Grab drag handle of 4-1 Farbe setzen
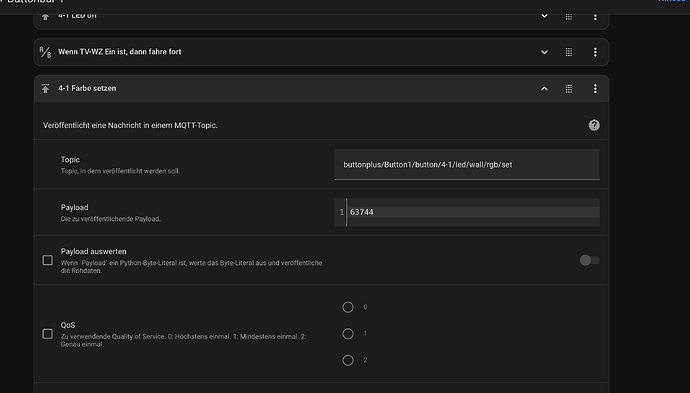This screenshot has height=393, width=690. tap(569, 88)
